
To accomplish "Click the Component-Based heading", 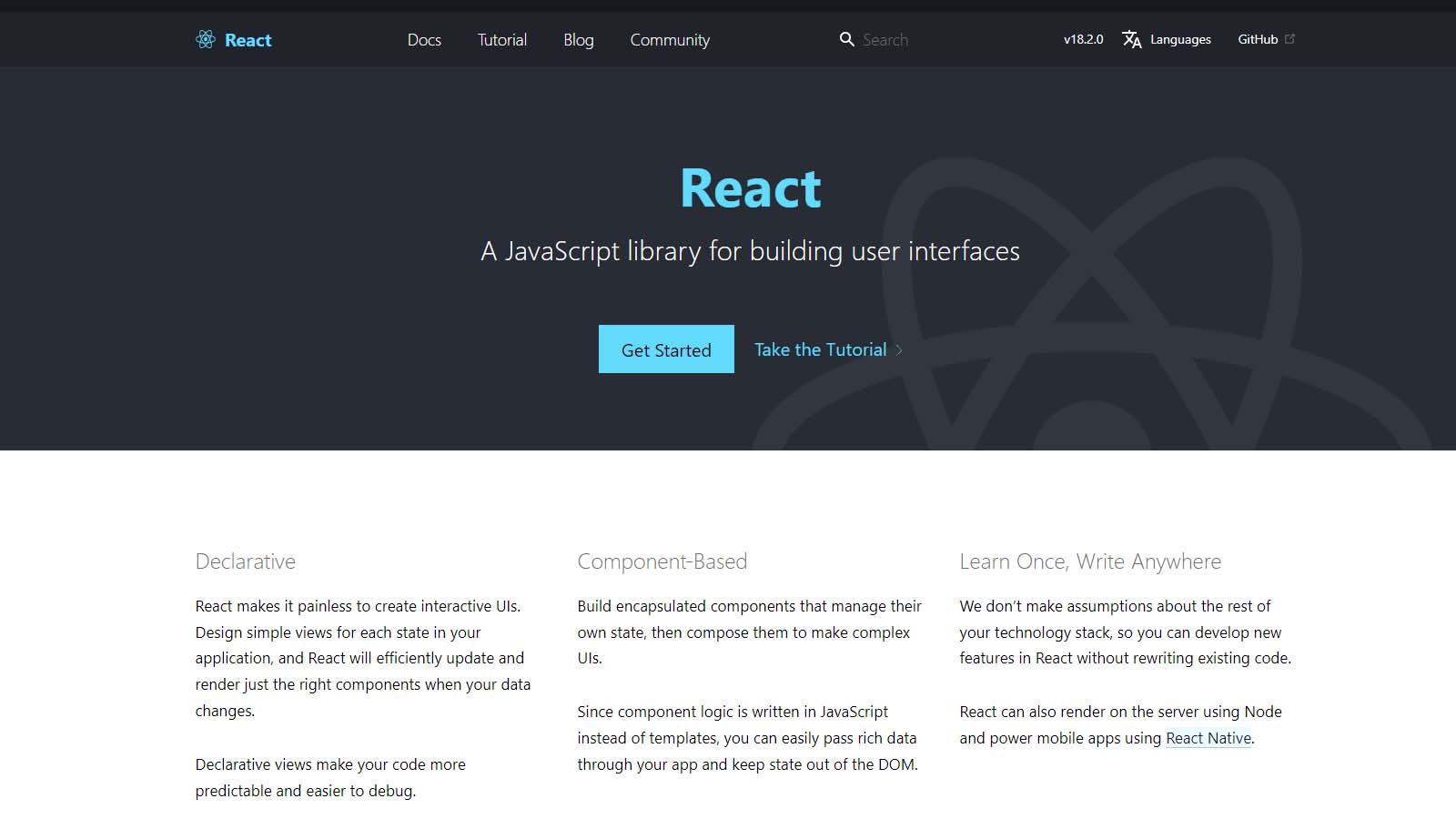I will click(662, 561).
